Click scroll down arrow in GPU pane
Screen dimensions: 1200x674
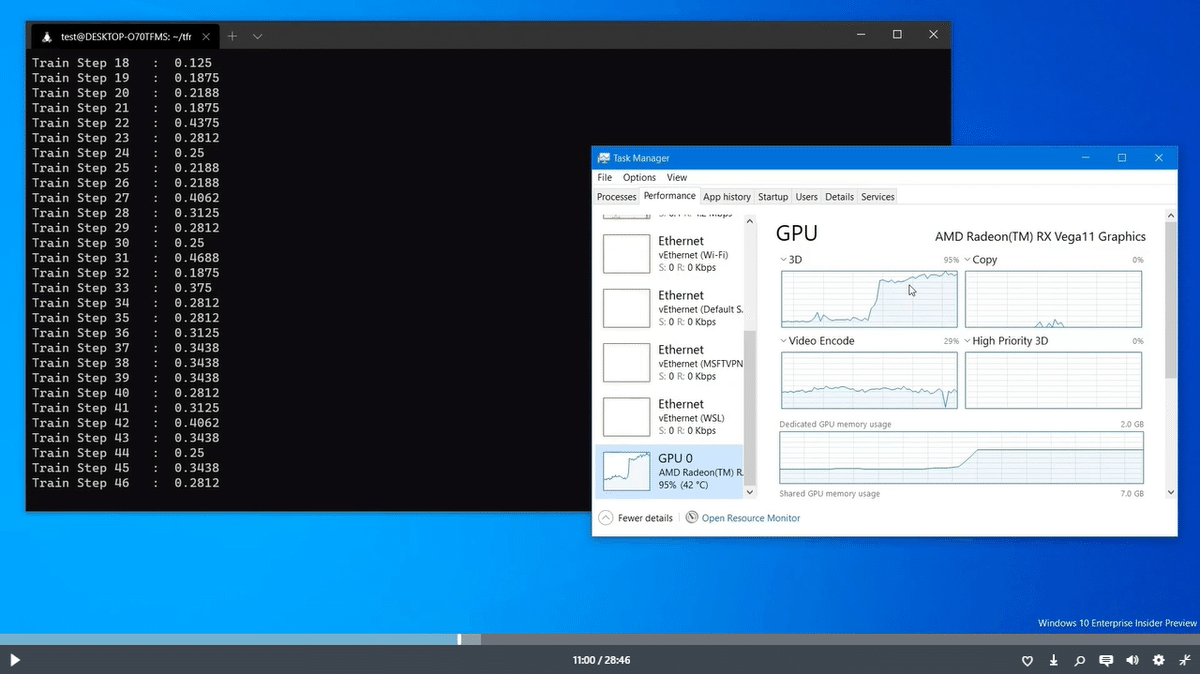1171,492
